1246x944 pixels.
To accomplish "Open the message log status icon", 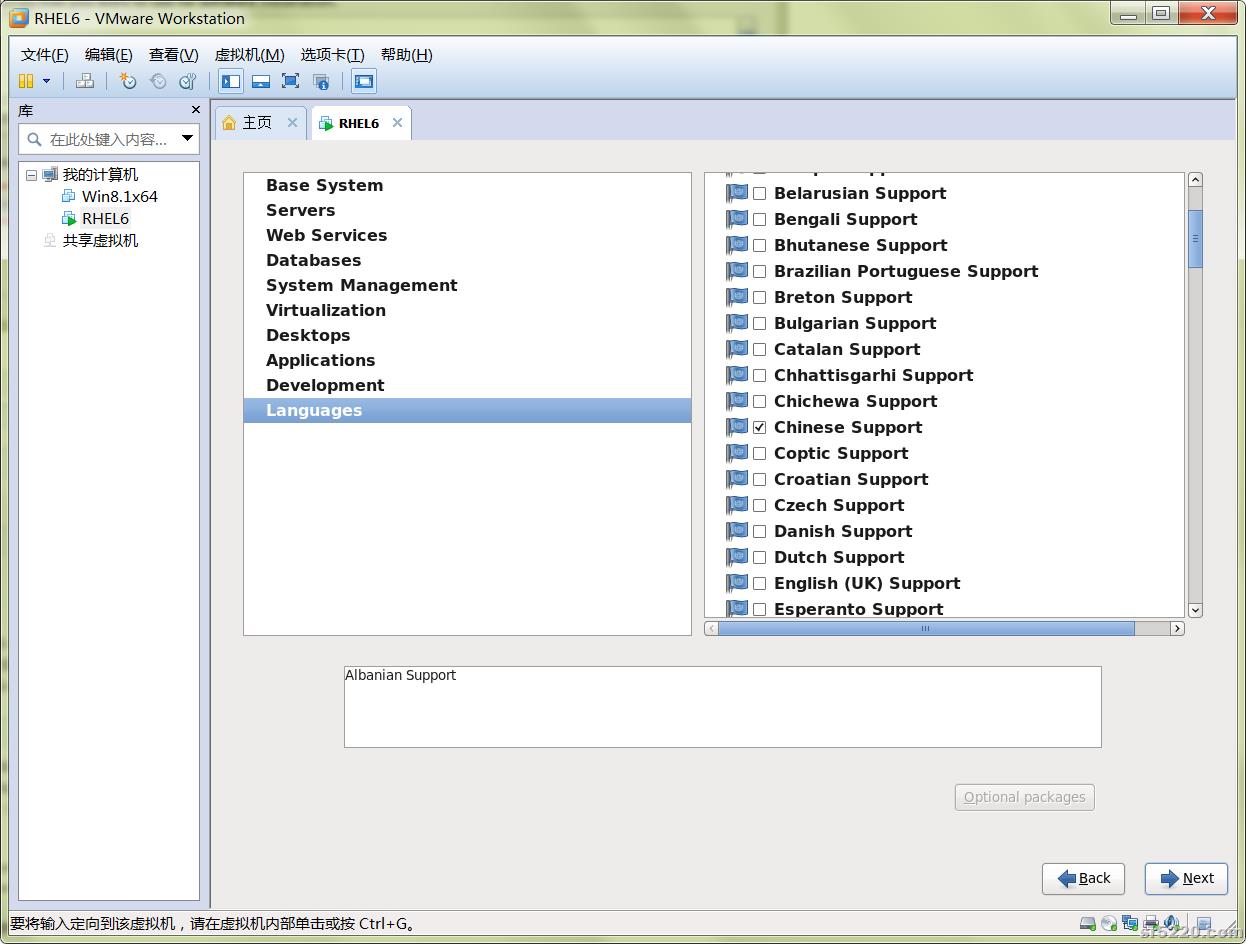I will (1204, 923).
